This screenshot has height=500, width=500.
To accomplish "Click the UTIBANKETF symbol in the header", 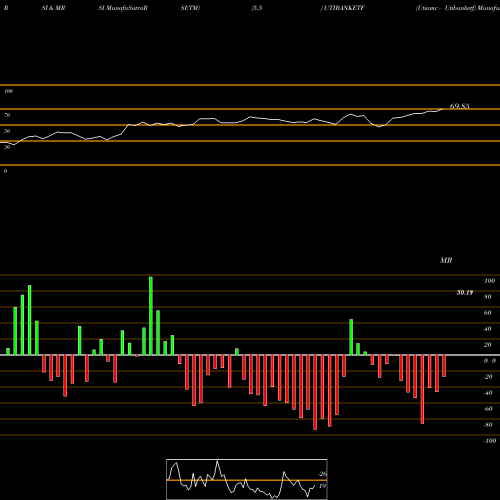I will [344, 8].
